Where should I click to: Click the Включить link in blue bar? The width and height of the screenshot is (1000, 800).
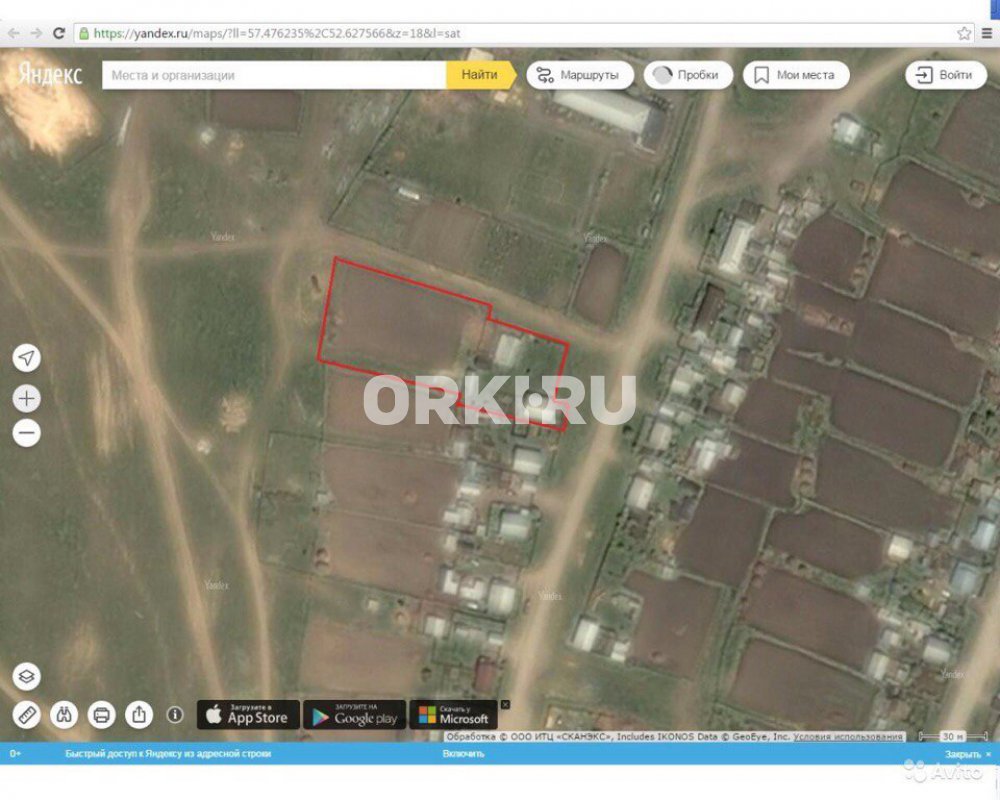(463, 754)
